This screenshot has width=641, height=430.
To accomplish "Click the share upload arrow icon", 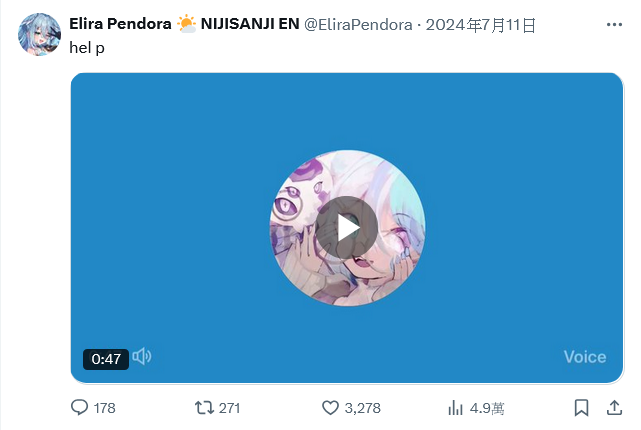I will coord(614,408).
